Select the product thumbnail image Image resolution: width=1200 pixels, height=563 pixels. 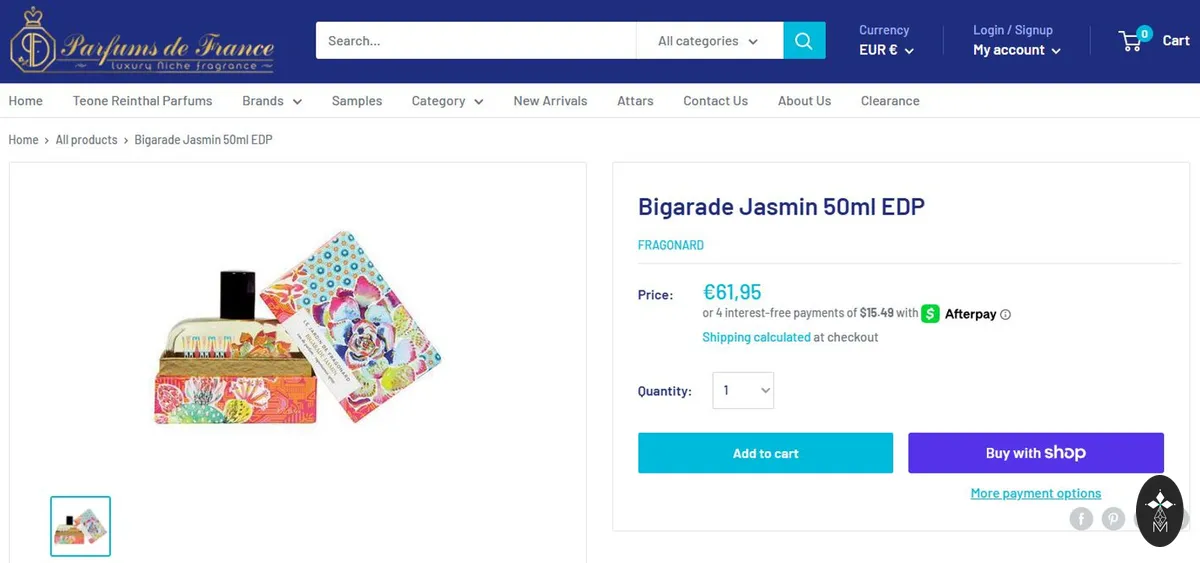tap(81, 526)
